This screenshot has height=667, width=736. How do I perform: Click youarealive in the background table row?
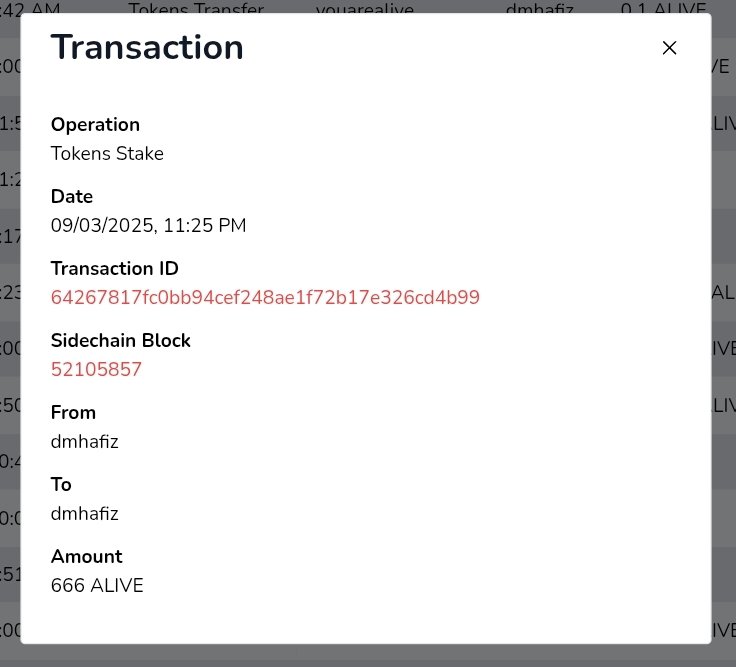coord(365,8)
